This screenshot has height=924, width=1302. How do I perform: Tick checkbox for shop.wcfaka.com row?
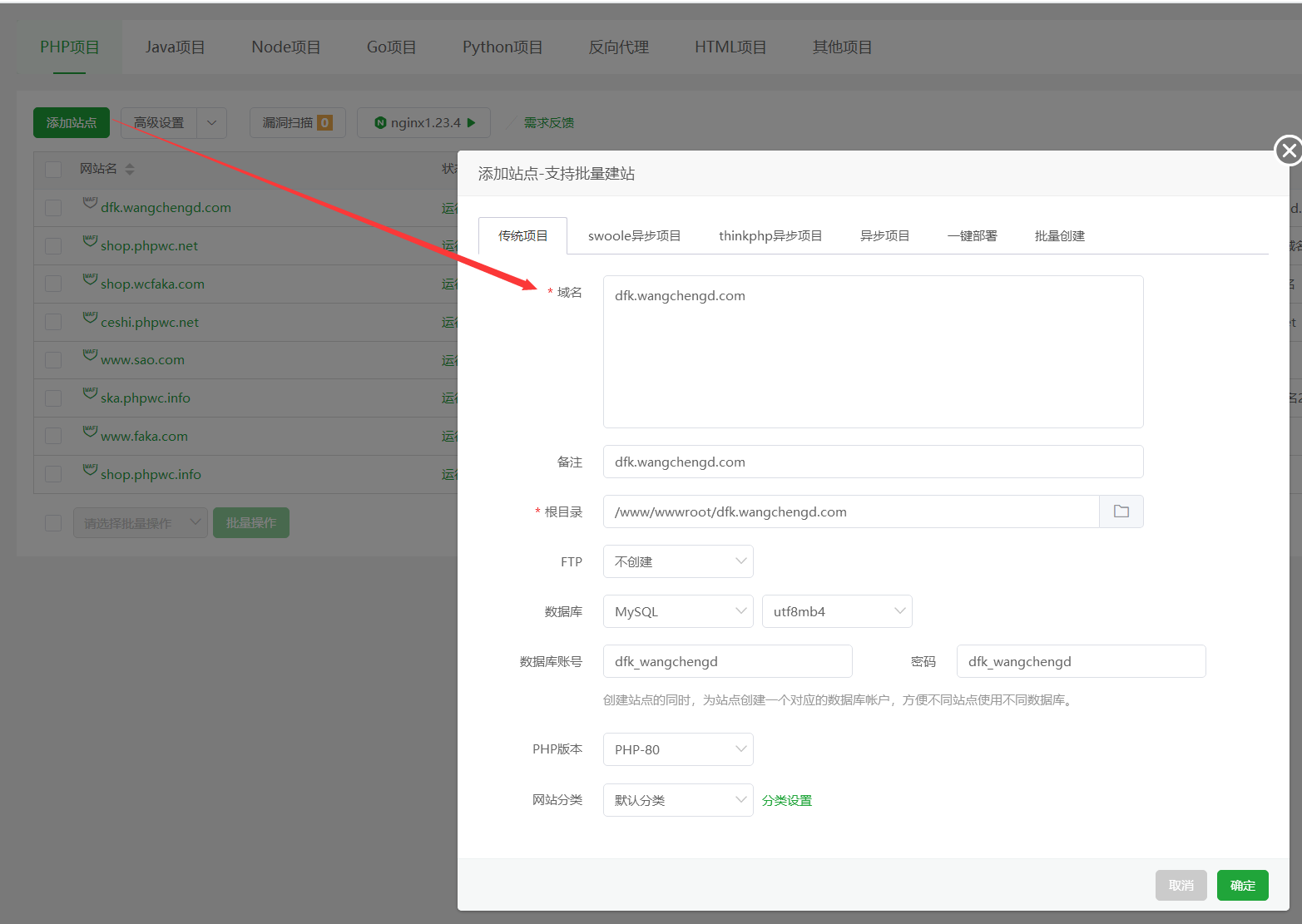[x=53, y=284]
